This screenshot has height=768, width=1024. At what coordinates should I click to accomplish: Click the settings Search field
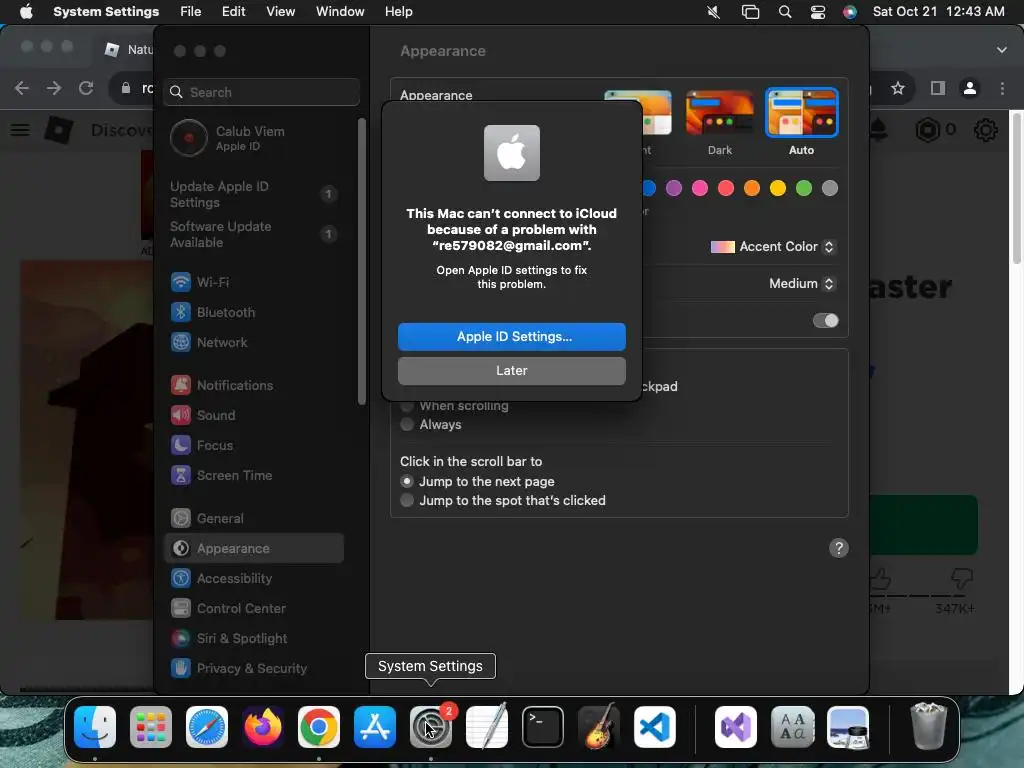261,92
